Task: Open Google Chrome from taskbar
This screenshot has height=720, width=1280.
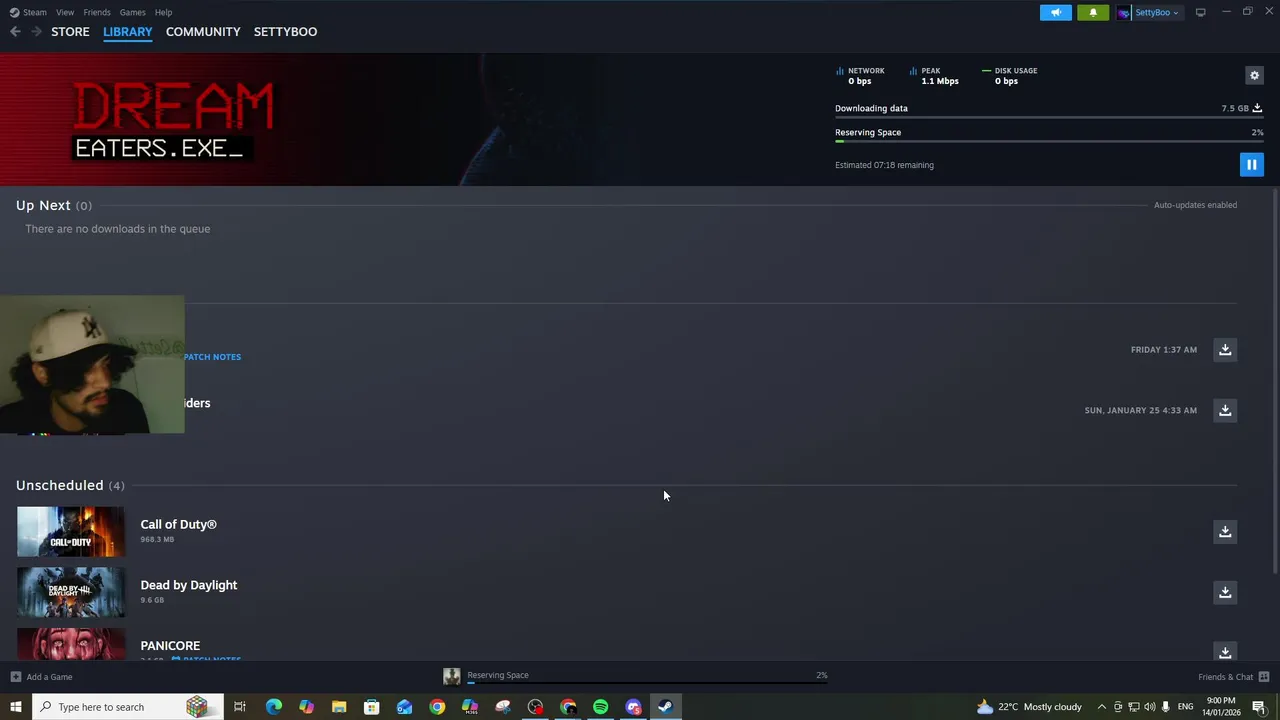Action: coord(437,707)
